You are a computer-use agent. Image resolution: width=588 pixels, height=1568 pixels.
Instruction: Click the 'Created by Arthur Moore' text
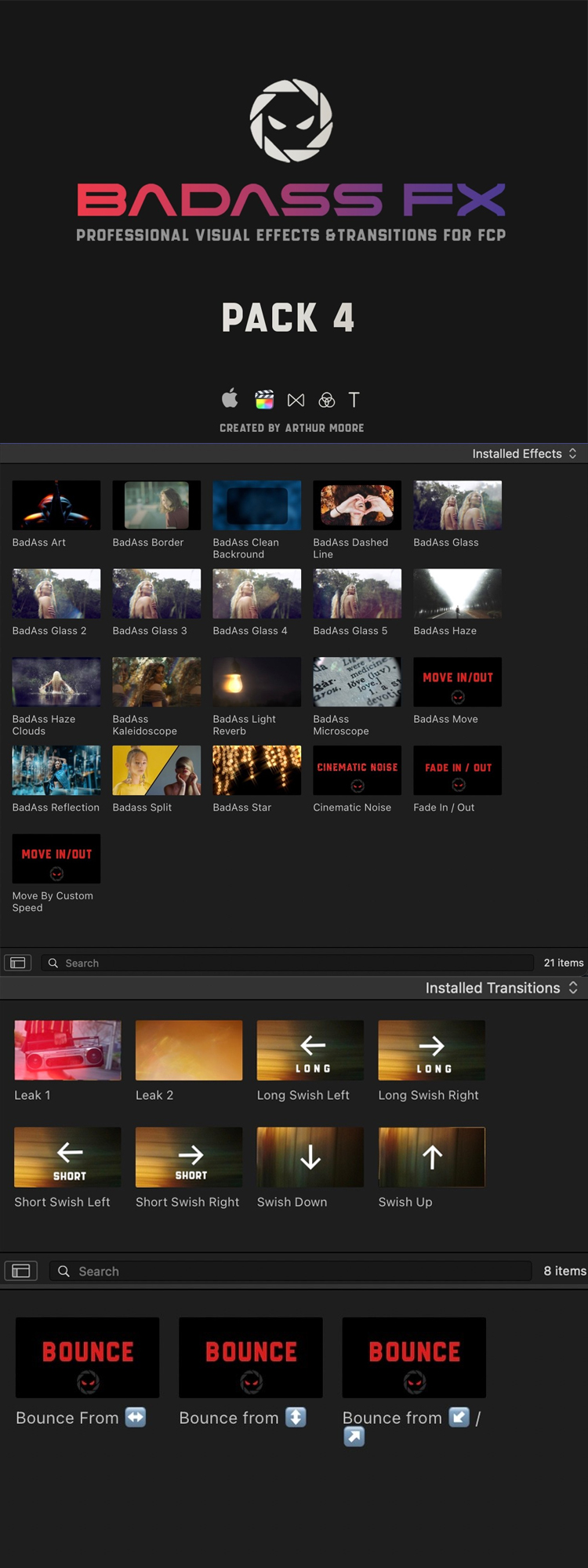tap(292, 428)
